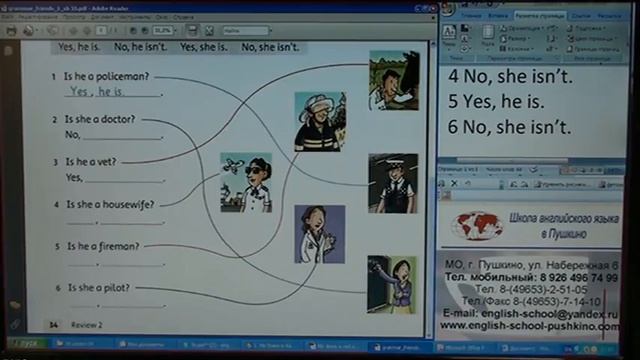Click the question "Is she a housewife?" in PDF

click(x=110, y=204)
